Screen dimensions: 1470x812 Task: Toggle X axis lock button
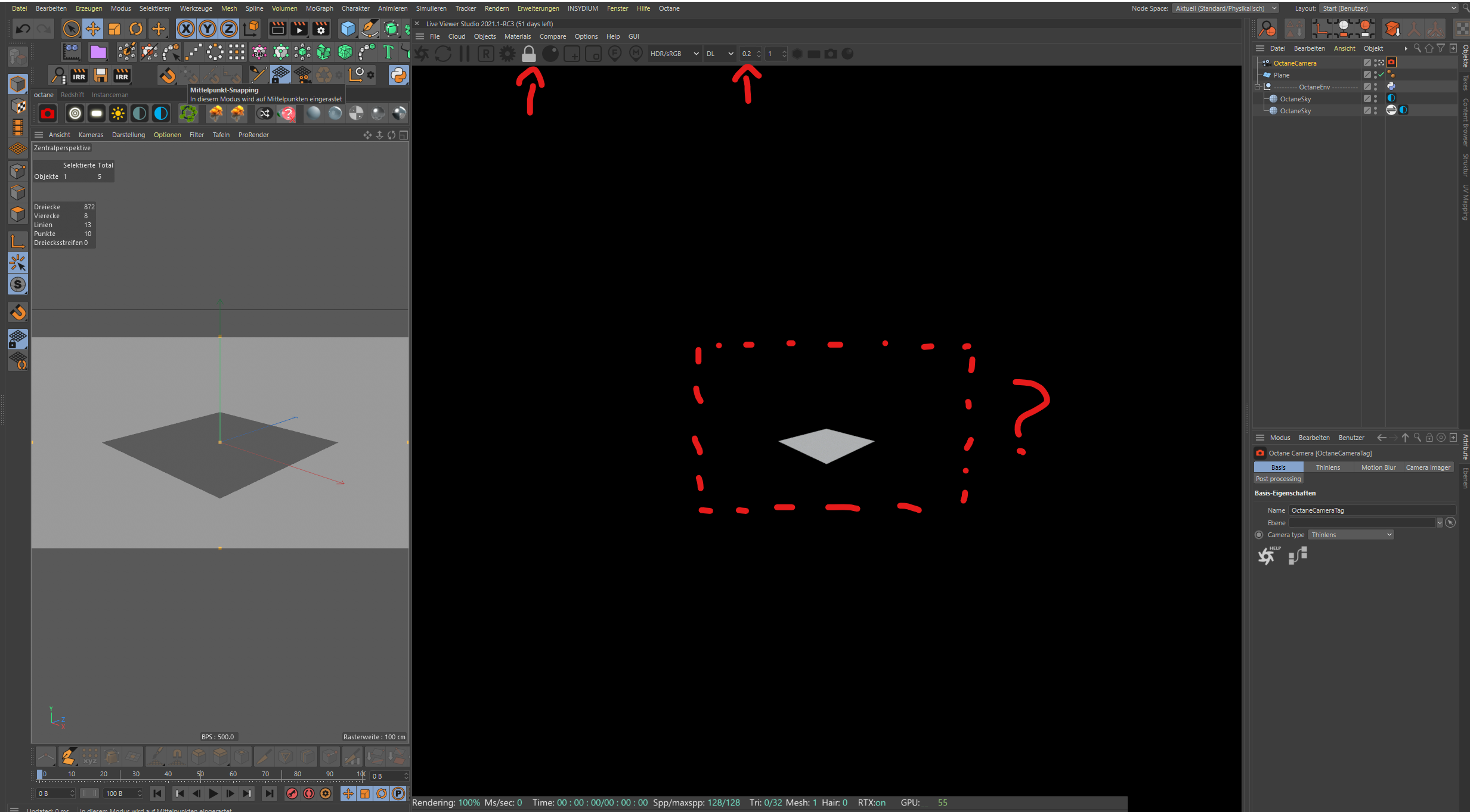[186, 29]
